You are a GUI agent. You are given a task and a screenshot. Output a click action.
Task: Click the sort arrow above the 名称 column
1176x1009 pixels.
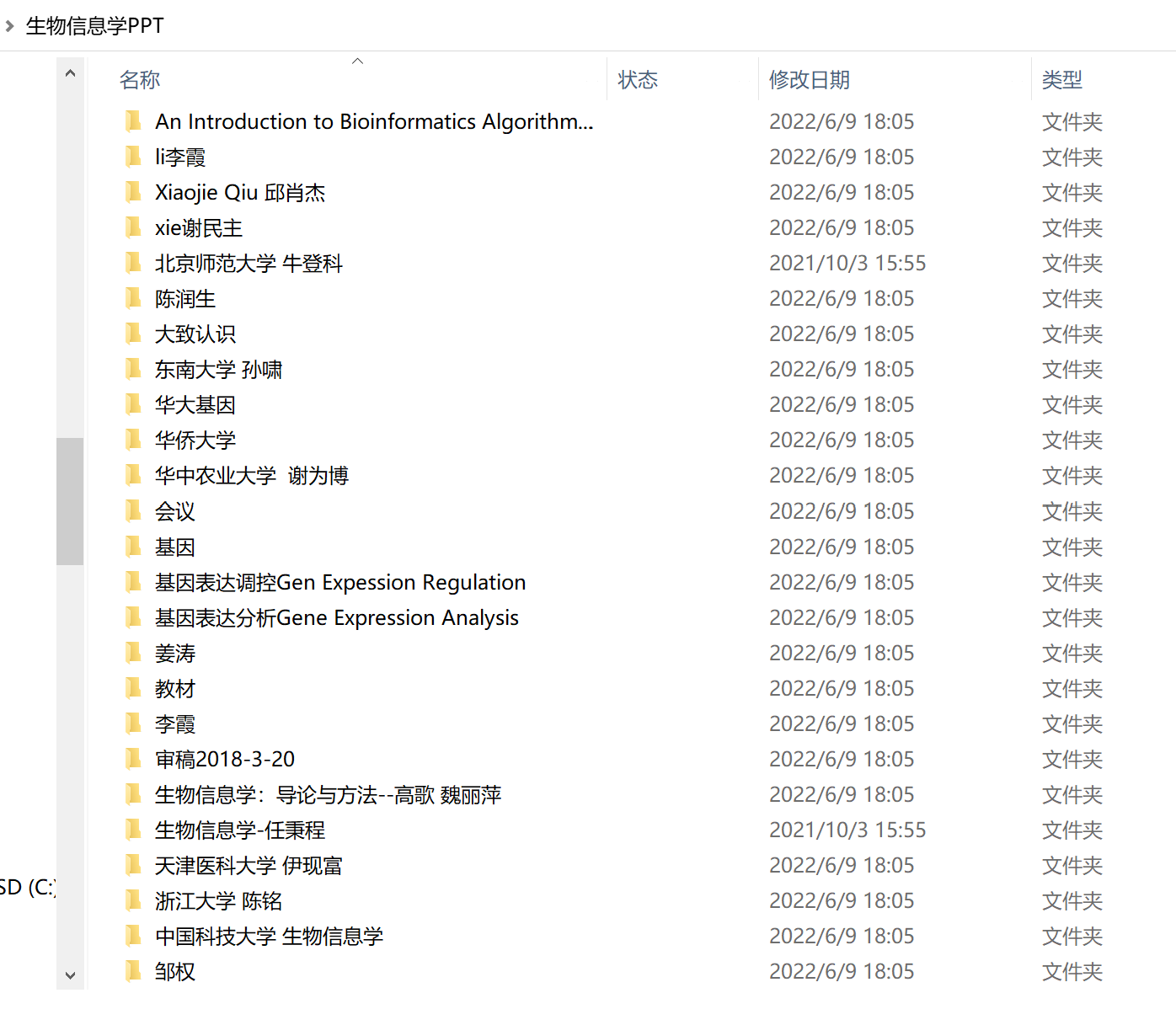(357, 61)
